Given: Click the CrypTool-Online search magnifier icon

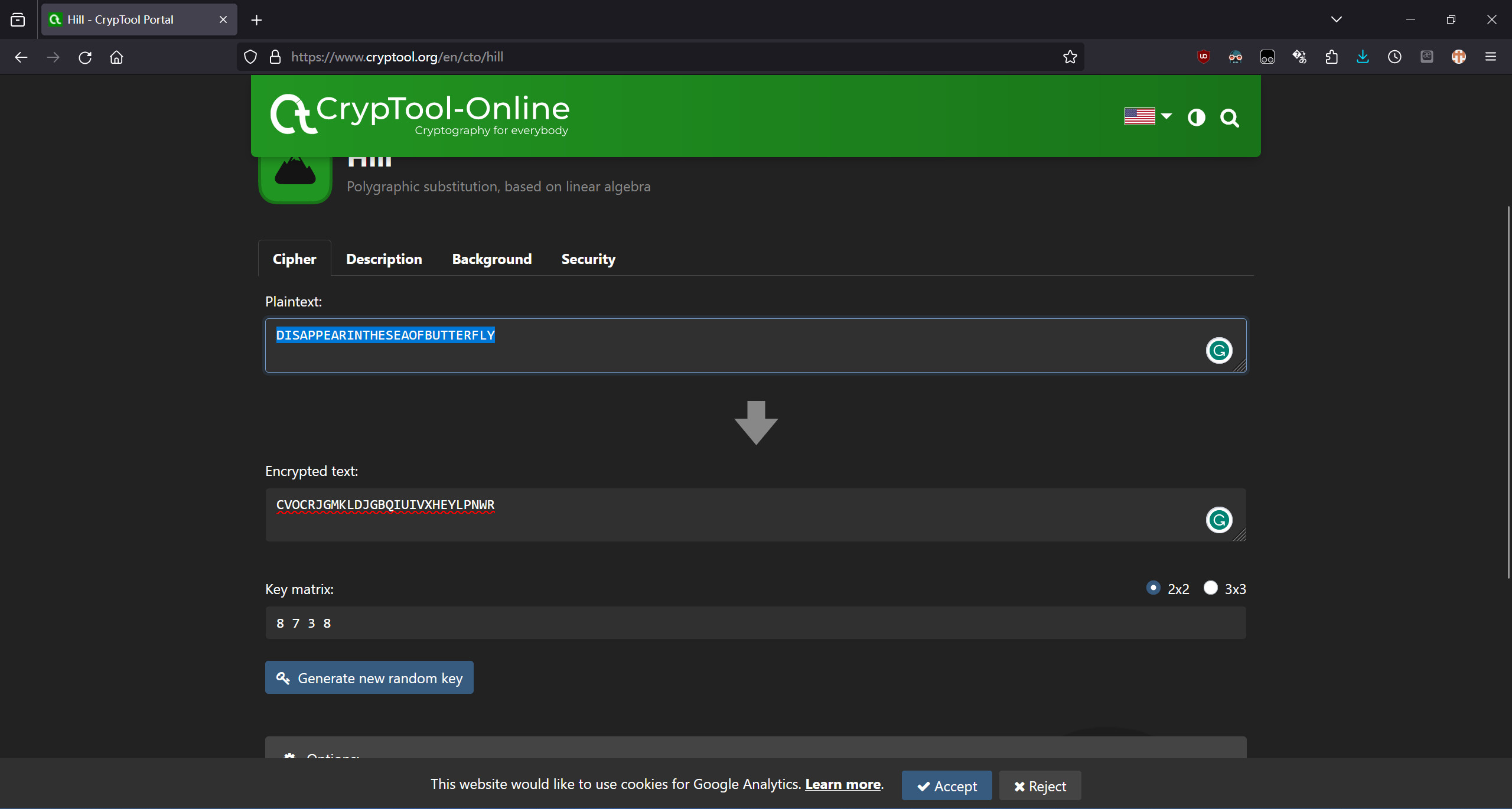Looking at the screenshot, I should tap(1230, 118).
